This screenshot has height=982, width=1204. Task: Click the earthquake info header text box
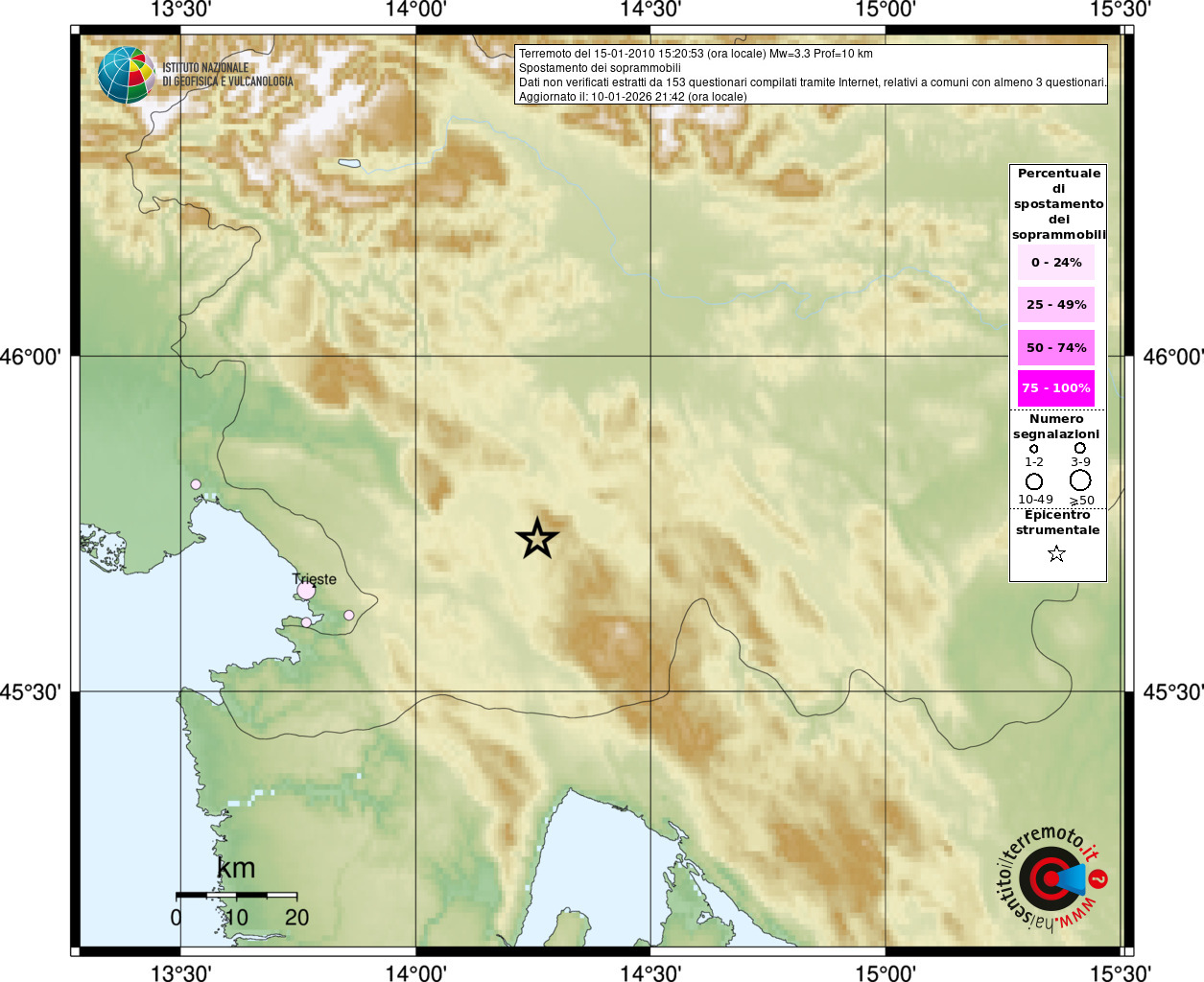[812, 75]
